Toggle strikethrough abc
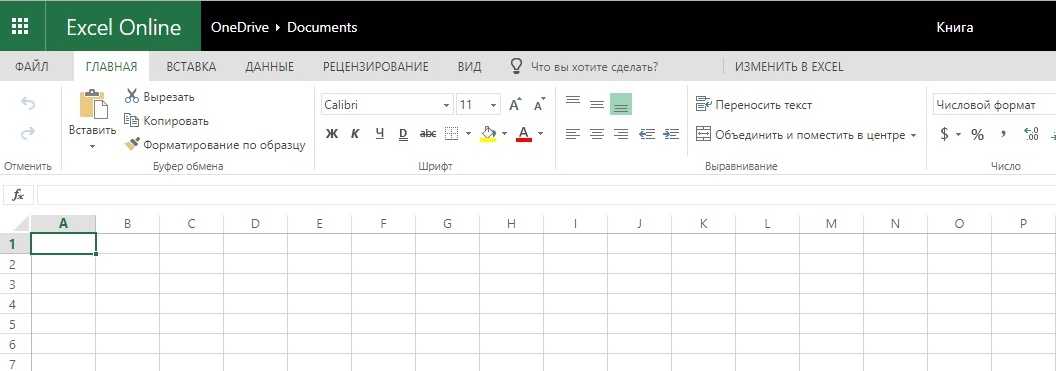 428,134
